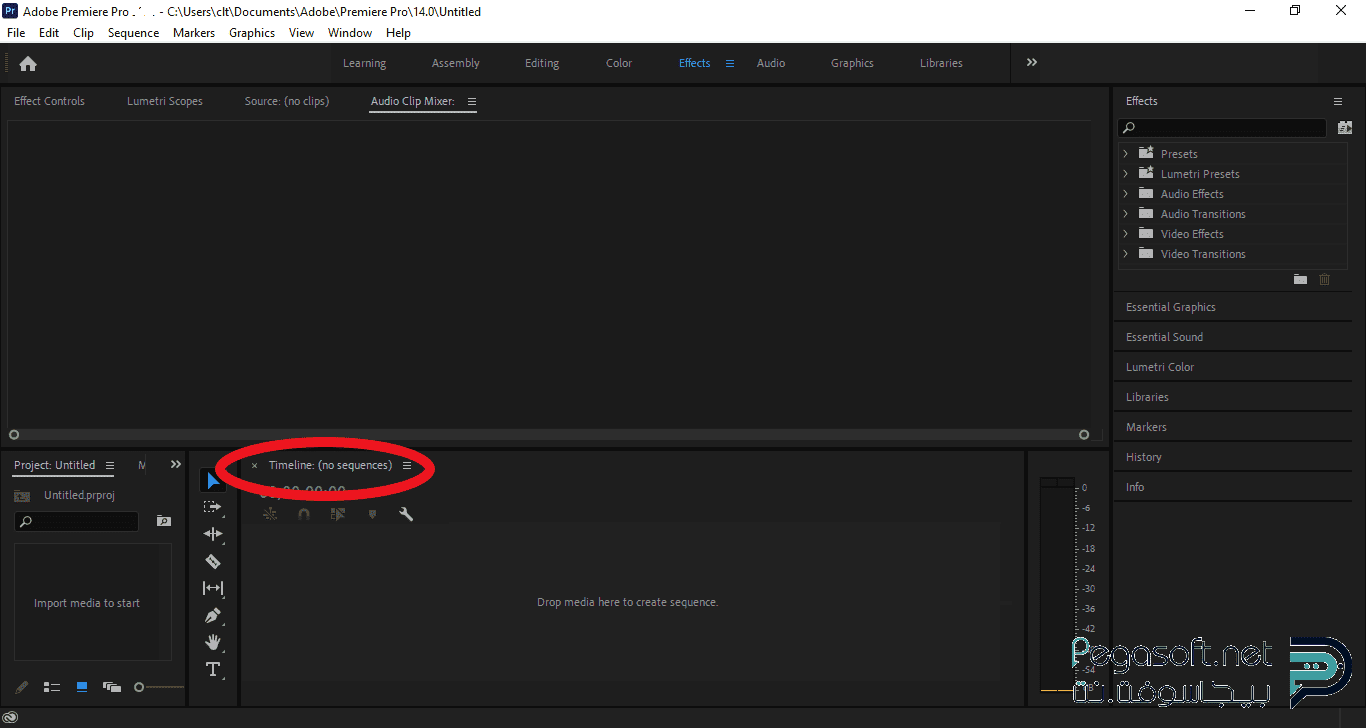Click the find folder icon beside Project search

(164, 521)
